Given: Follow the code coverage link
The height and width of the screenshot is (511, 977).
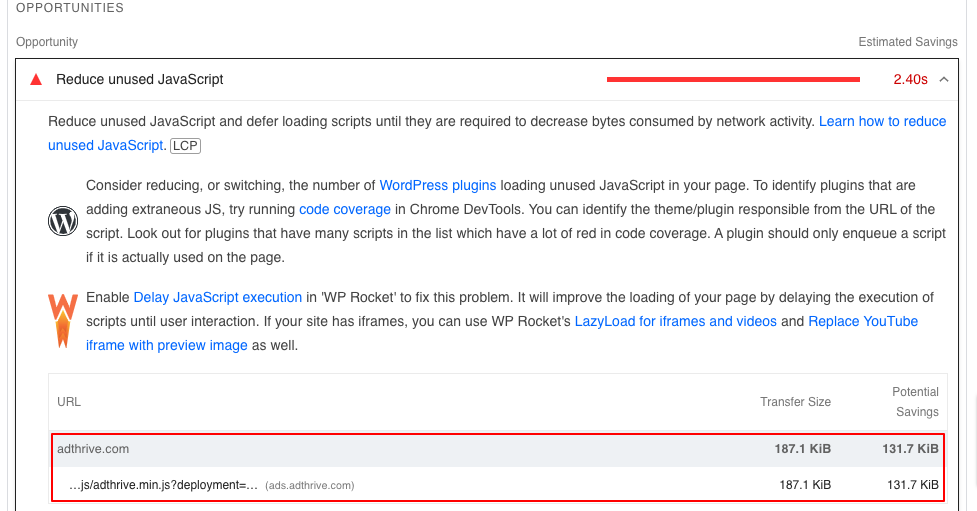Looking at the screenshot, I should point(345,209).
